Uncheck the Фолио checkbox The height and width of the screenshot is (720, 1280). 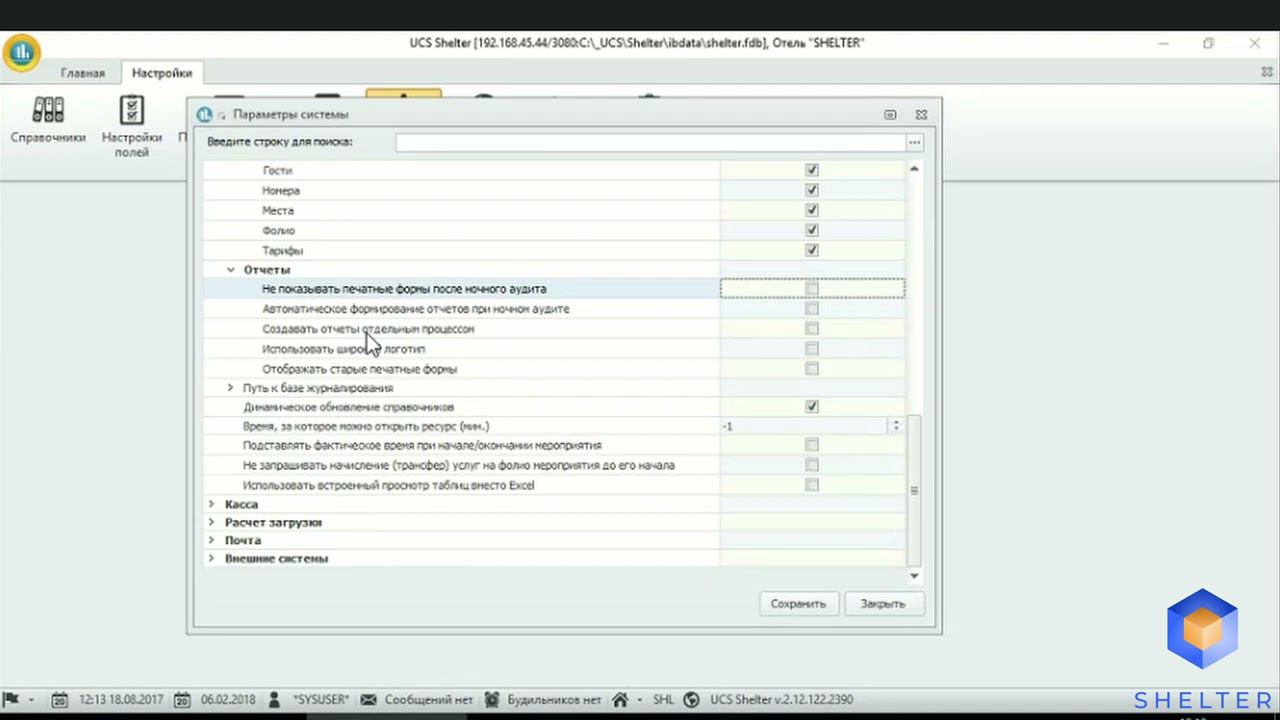pyautogui.click(x=812, y=230)
